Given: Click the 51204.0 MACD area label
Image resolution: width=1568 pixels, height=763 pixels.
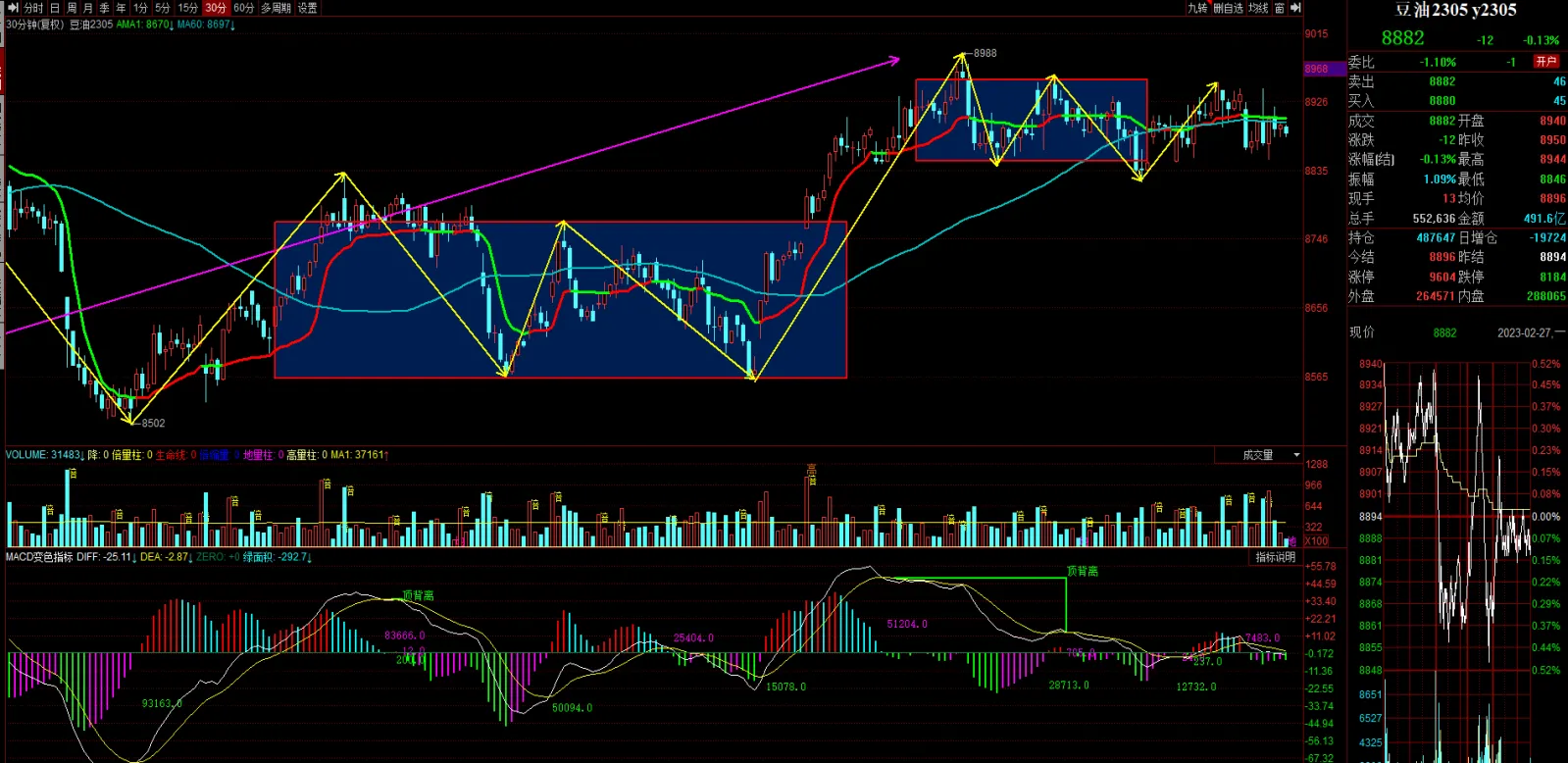Looking at the screenshot, I should [x=907, y=624].
